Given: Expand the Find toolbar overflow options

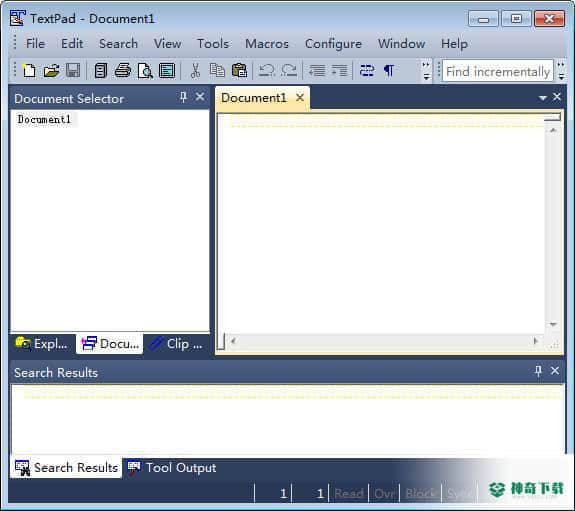Looking at the screenshot, I should click(561, 71).
